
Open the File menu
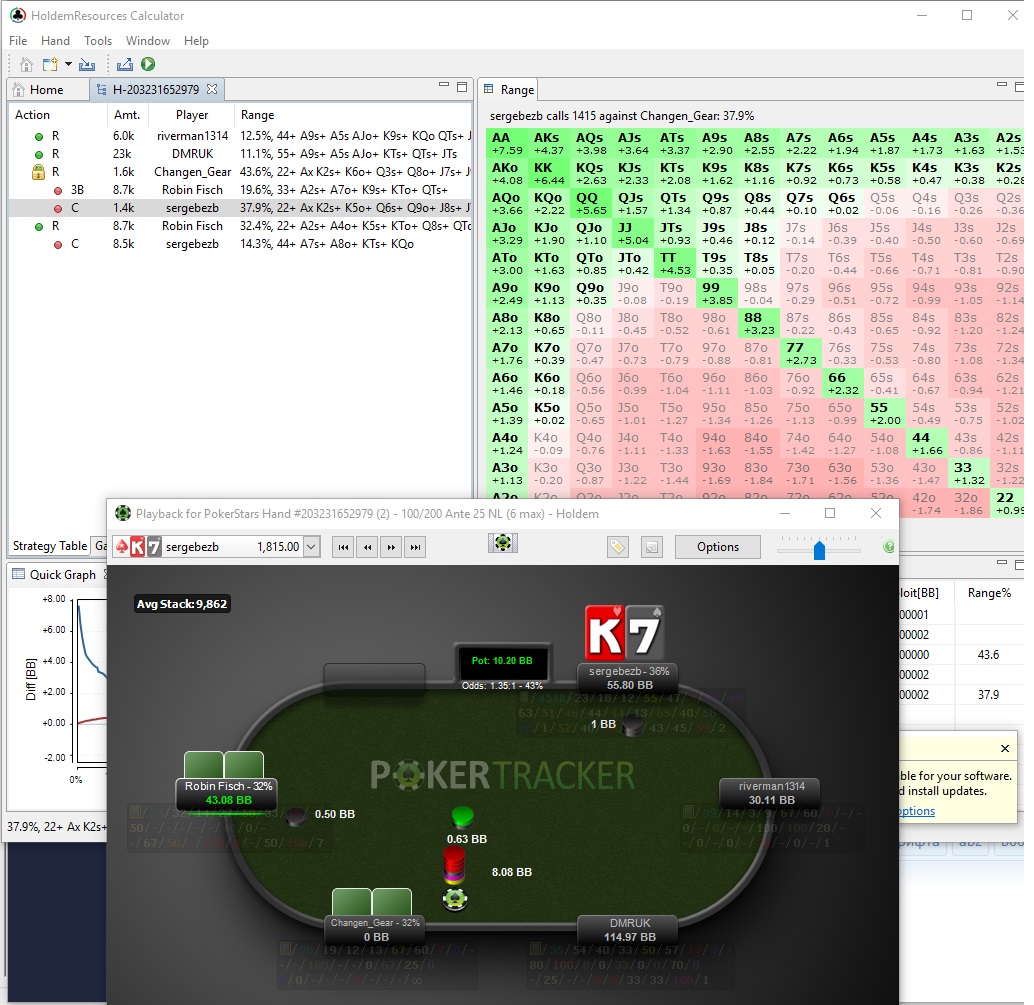[18, 41]
